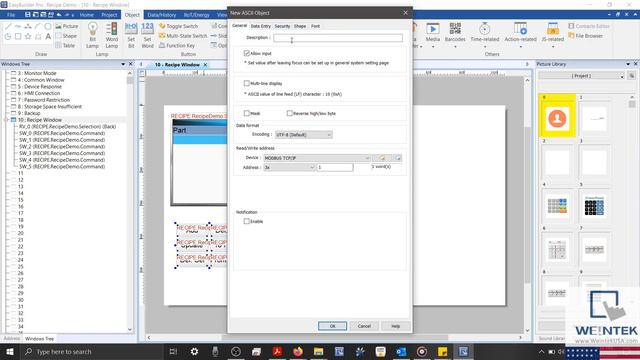Click the undo arrow in quick access

tap(59, 15)
